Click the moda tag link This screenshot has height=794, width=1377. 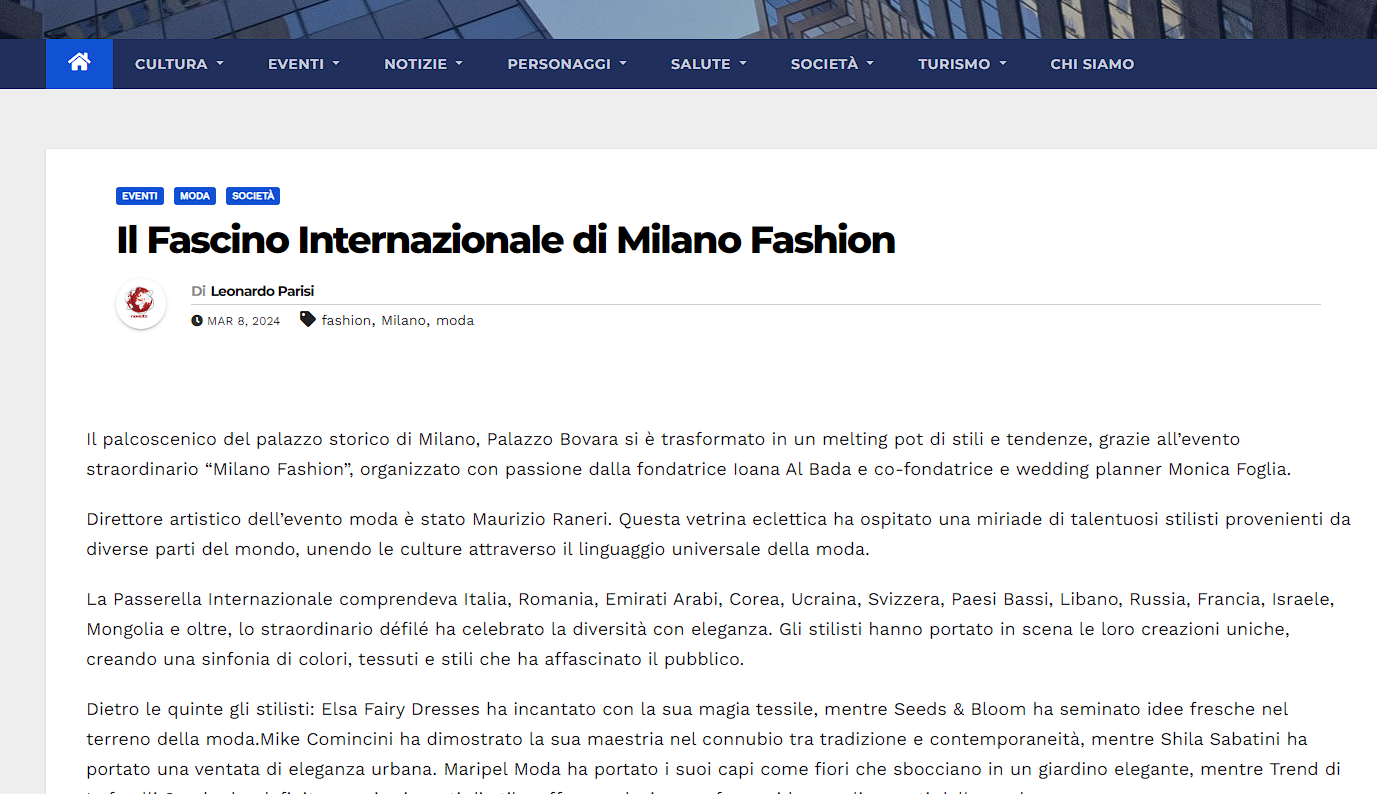click(455, 321)
